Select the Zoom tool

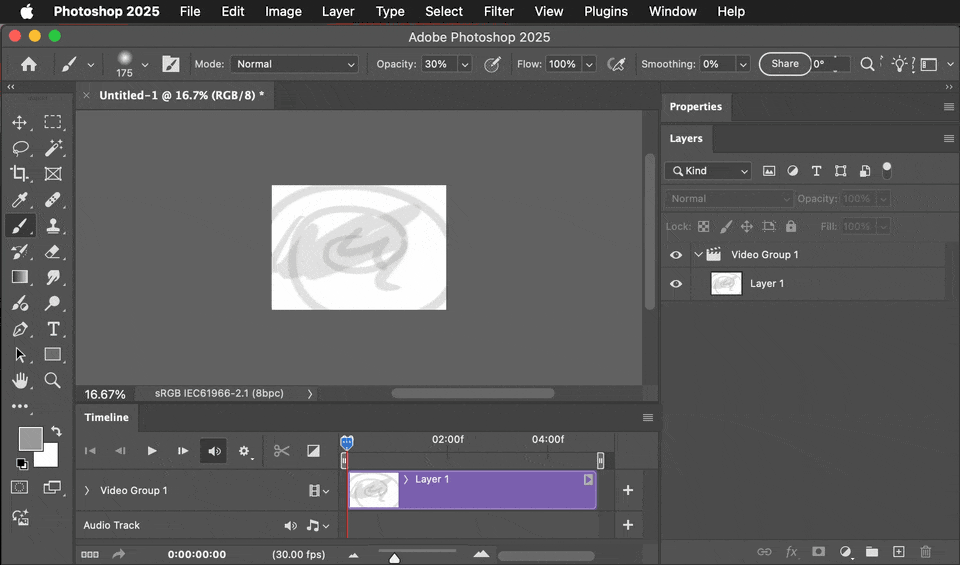pyautogui.click(x=53, y=381)
